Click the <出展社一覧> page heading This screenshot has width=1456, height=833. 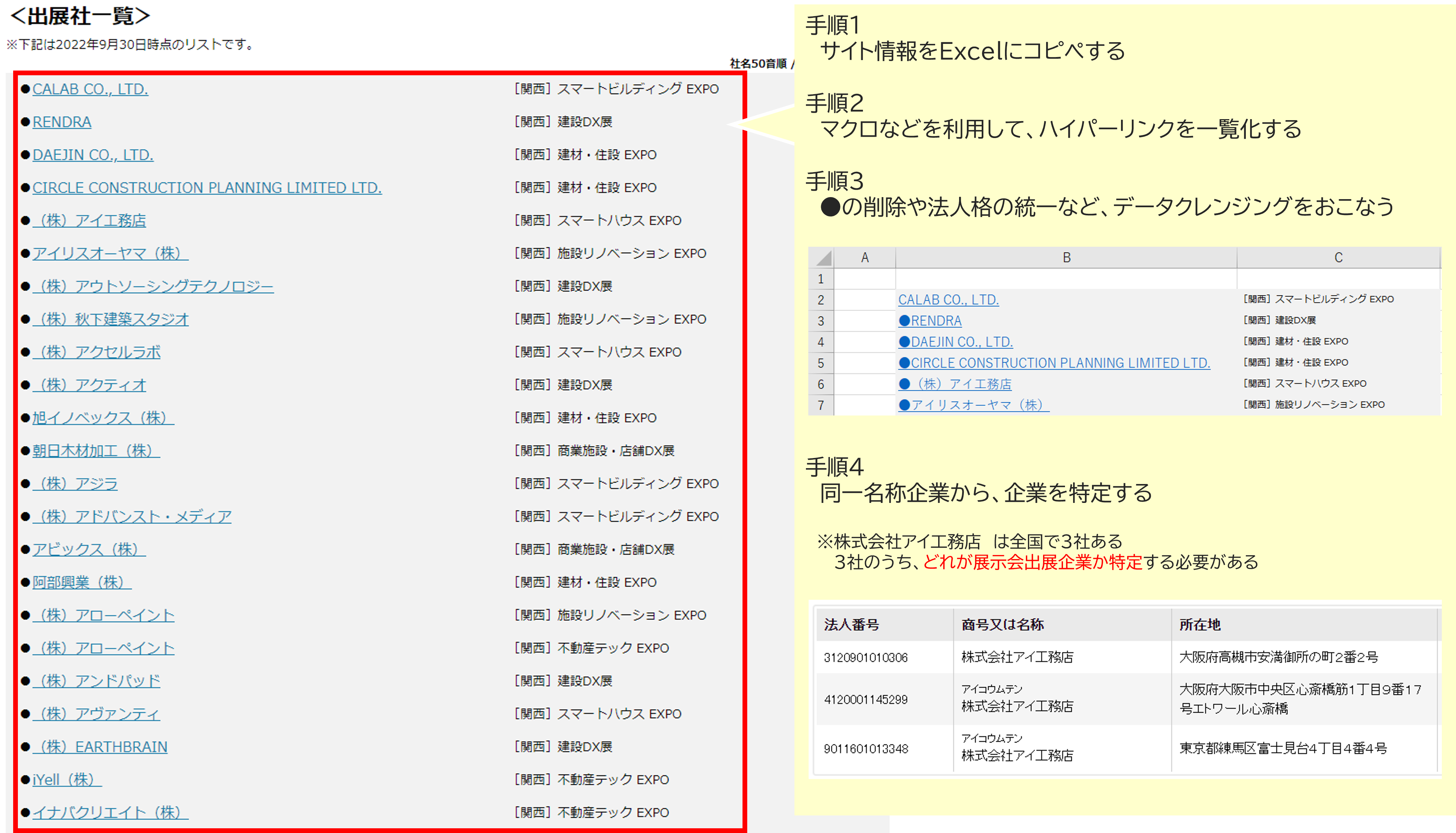click(80, 16)
